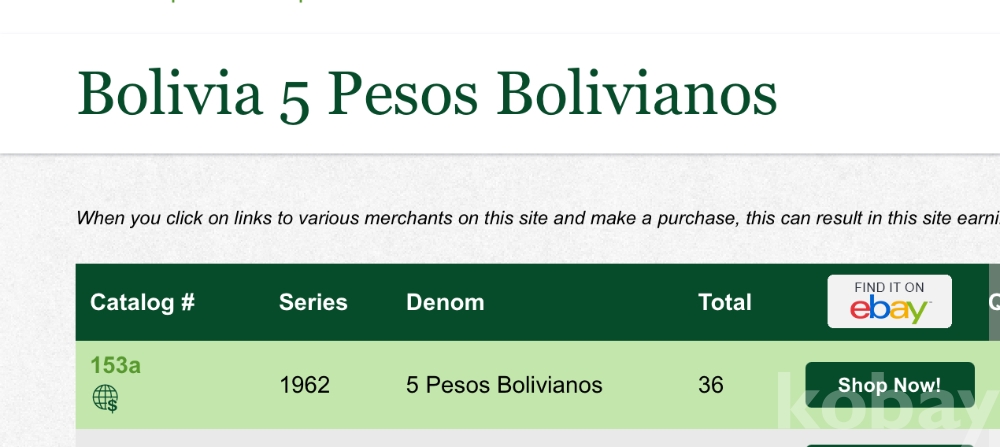1000x447 pixels.
Task: Click the partially visible button below Shop Now!
Action: (889, 444)
